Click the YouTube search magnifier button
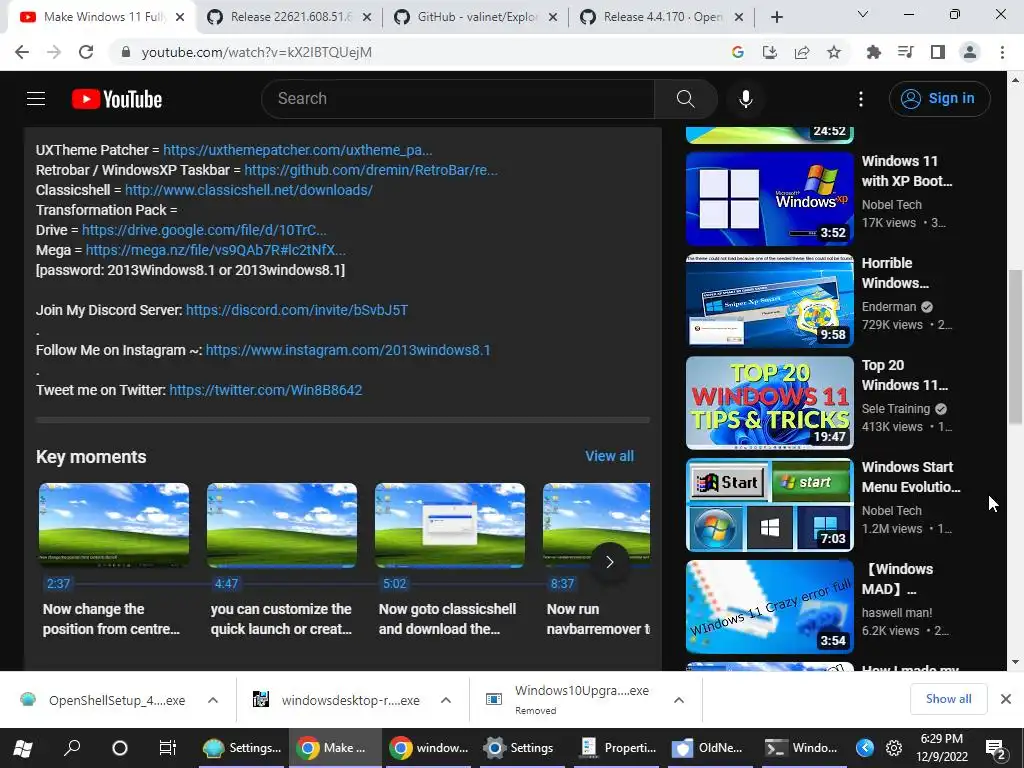Image resolution: width=1024 pixels, height=768 pixels. click(685, 99)
